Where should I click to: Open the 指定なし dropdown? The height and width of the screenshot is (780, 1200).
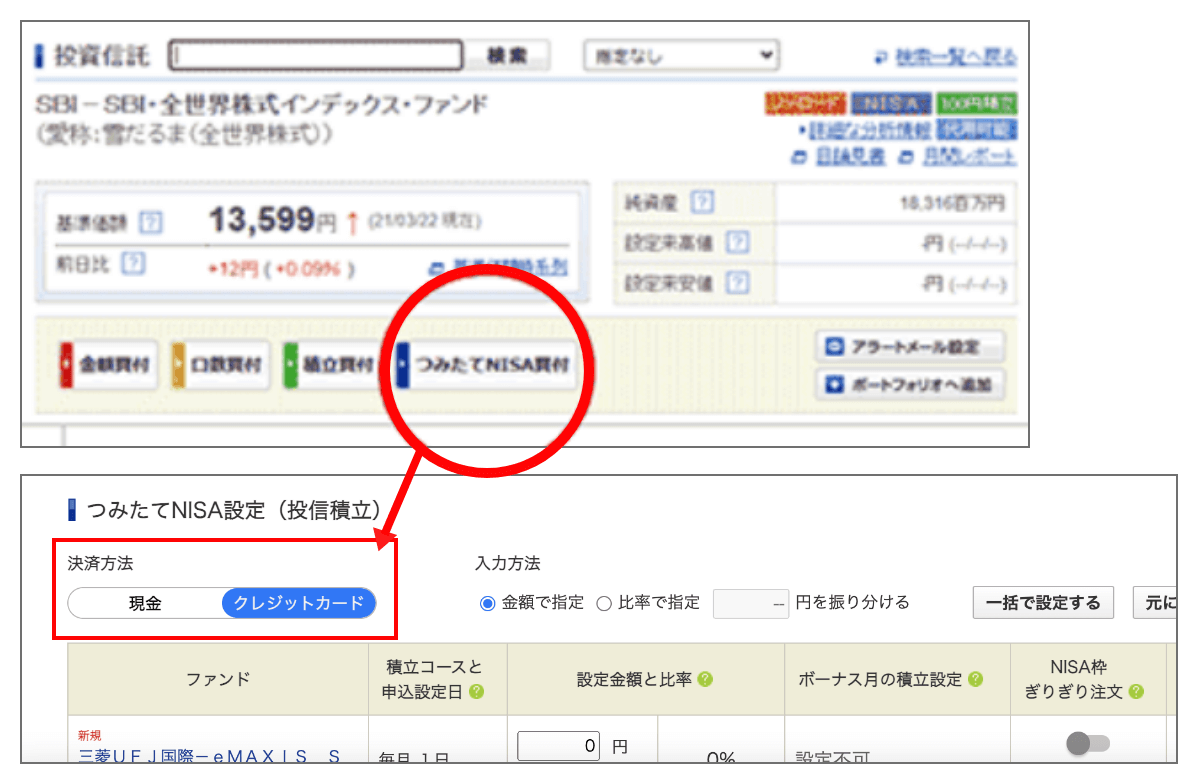pos(682,56)
